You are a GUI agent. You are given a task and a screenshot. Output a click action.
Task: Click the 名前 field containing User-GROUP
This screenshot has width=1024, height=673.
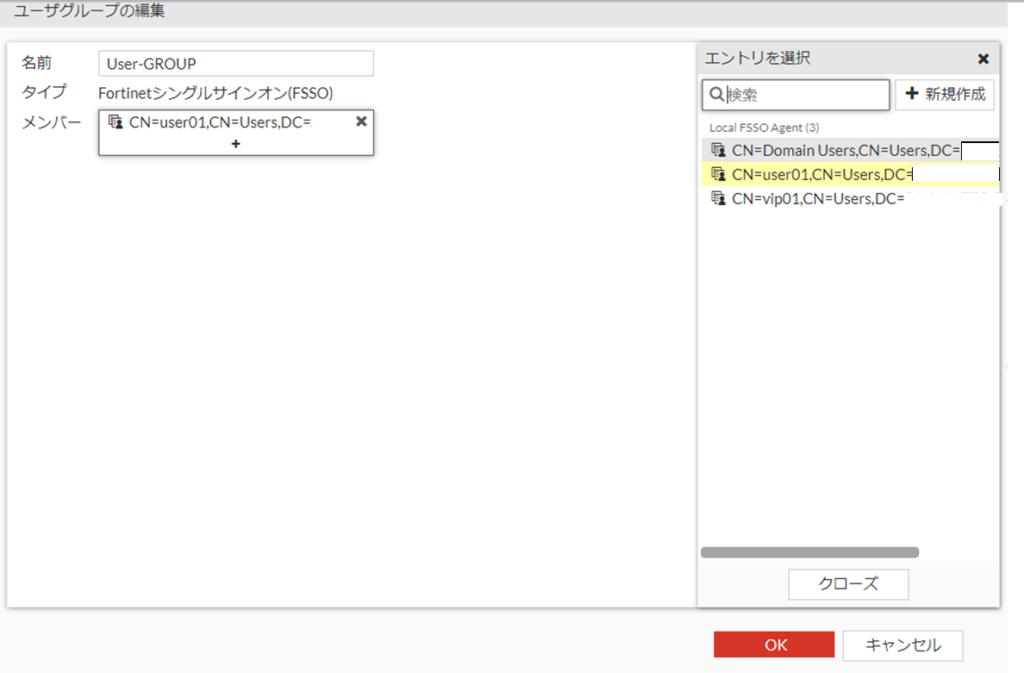[x=236, y=64]
